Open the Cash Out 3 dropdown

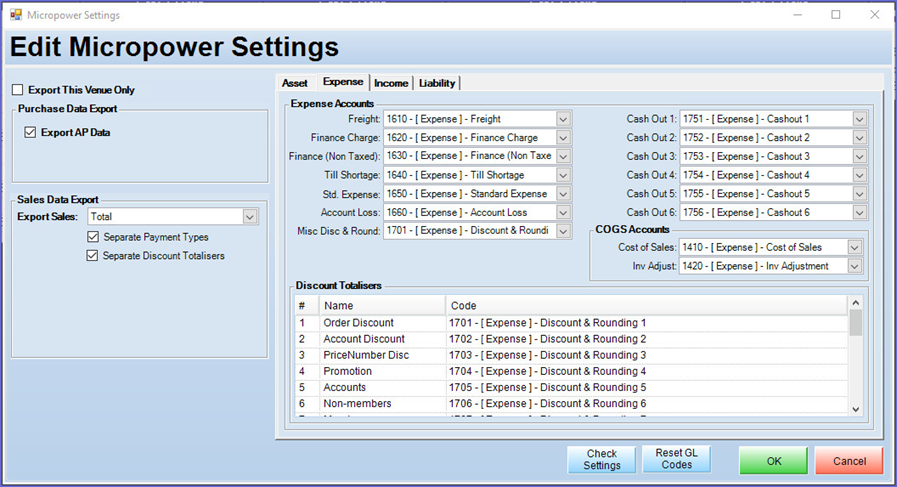[x=859, y=156]
